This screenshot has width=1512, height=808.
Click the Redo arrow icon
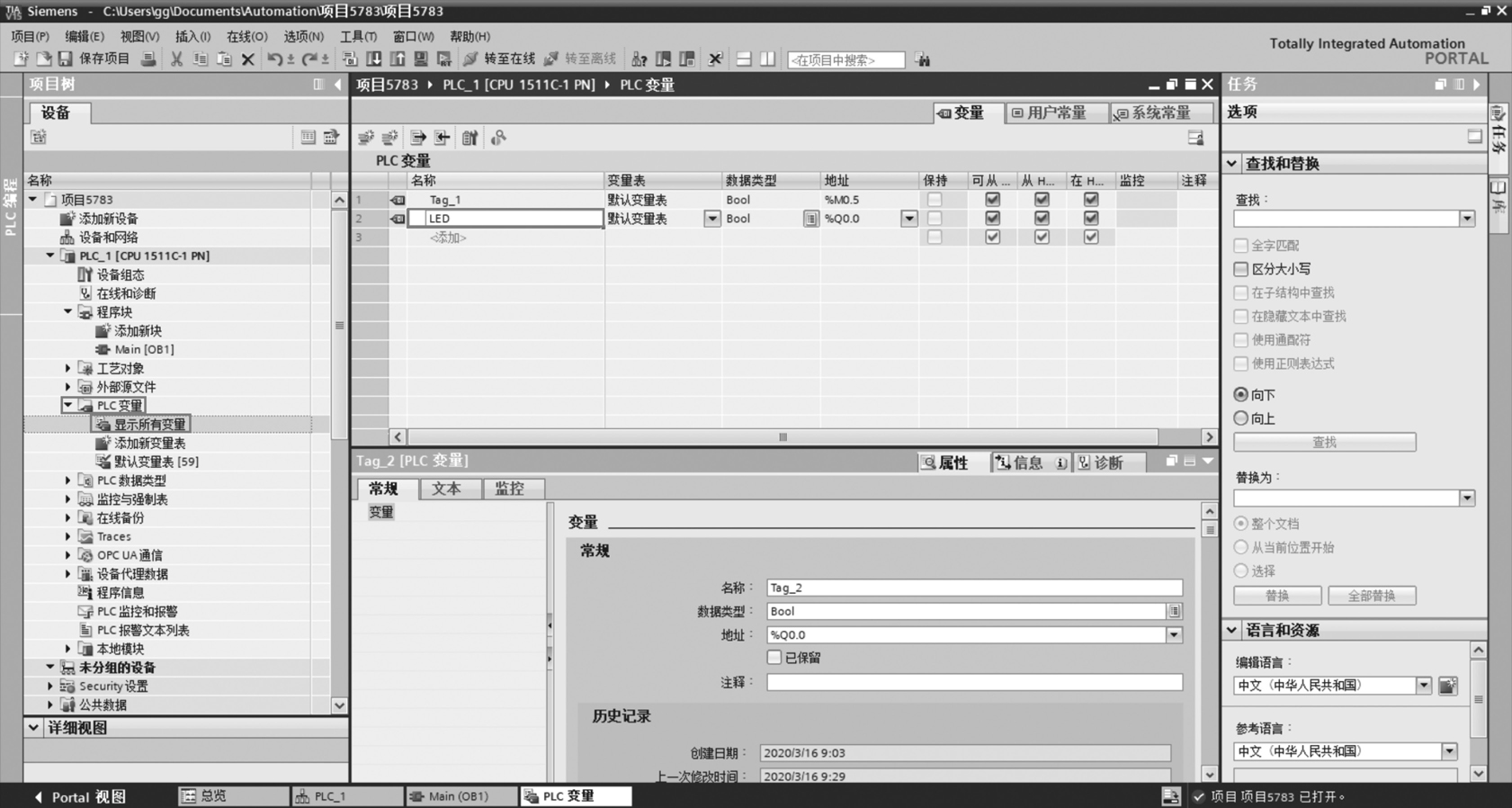309,59
